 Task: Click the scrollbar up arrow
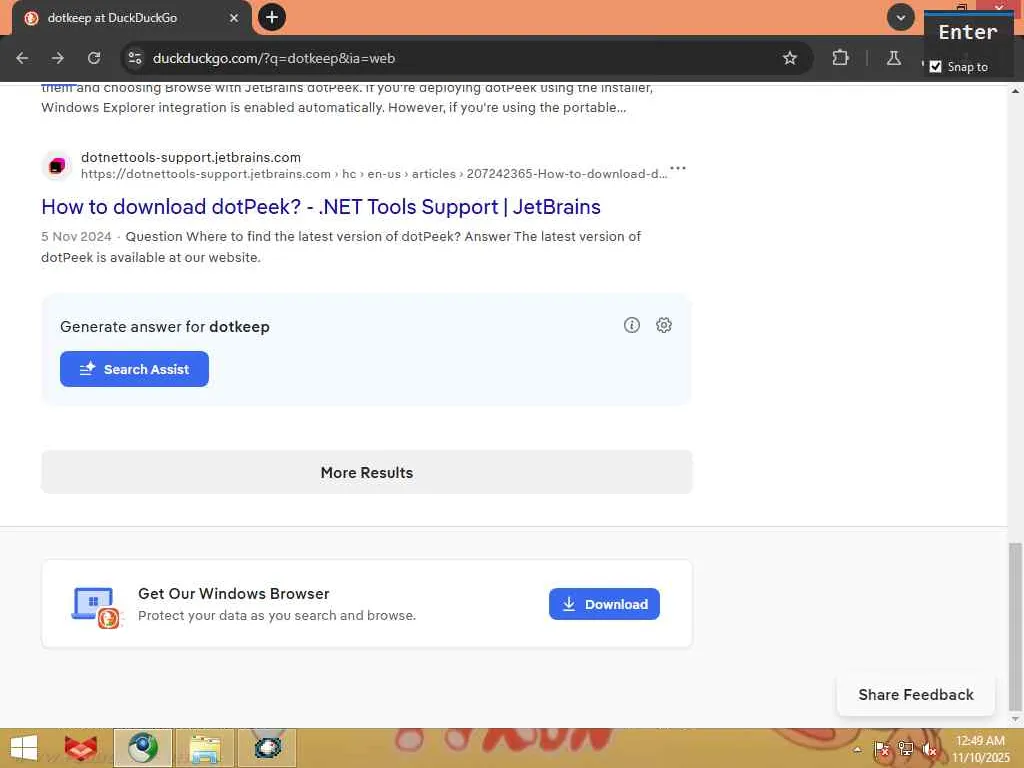tap(1015, 91)
